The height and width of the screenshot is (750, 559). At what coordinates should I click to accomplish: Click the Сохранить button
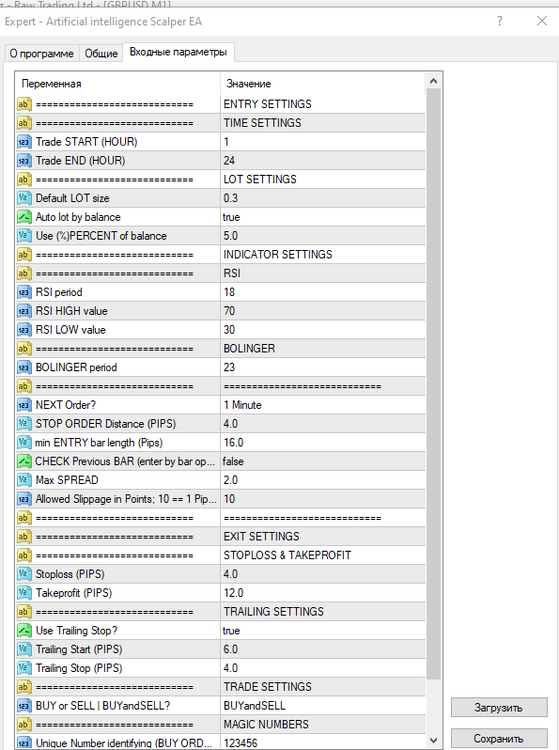[499, 738]
